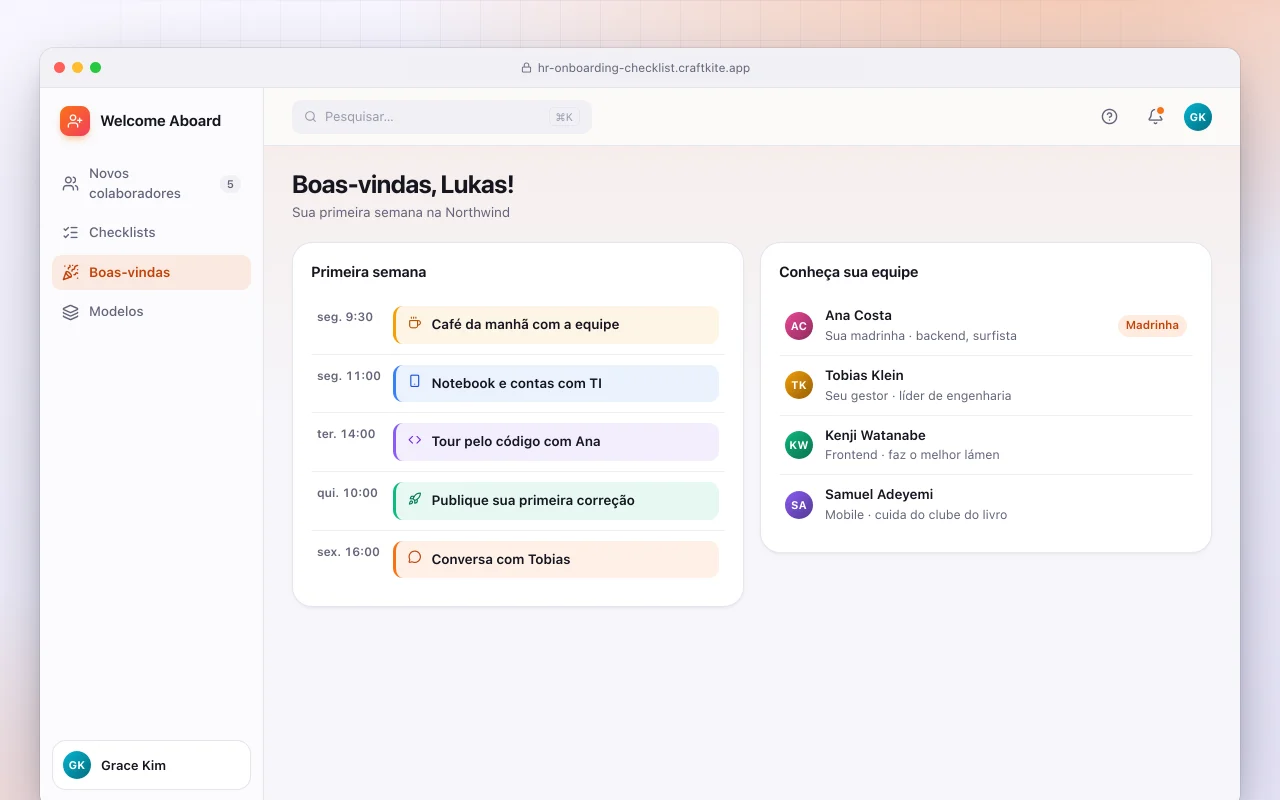Open the Modelos section
The width and height of the screenshot is (1280, 800).
pos(151,312)
